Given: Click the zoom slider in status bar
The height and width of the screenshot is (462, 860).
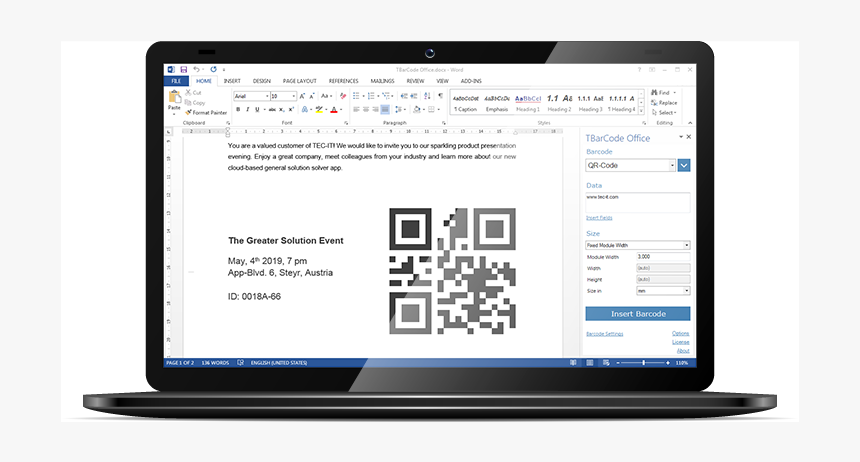Looking at the screenshot, I should [x=643, y=363].
